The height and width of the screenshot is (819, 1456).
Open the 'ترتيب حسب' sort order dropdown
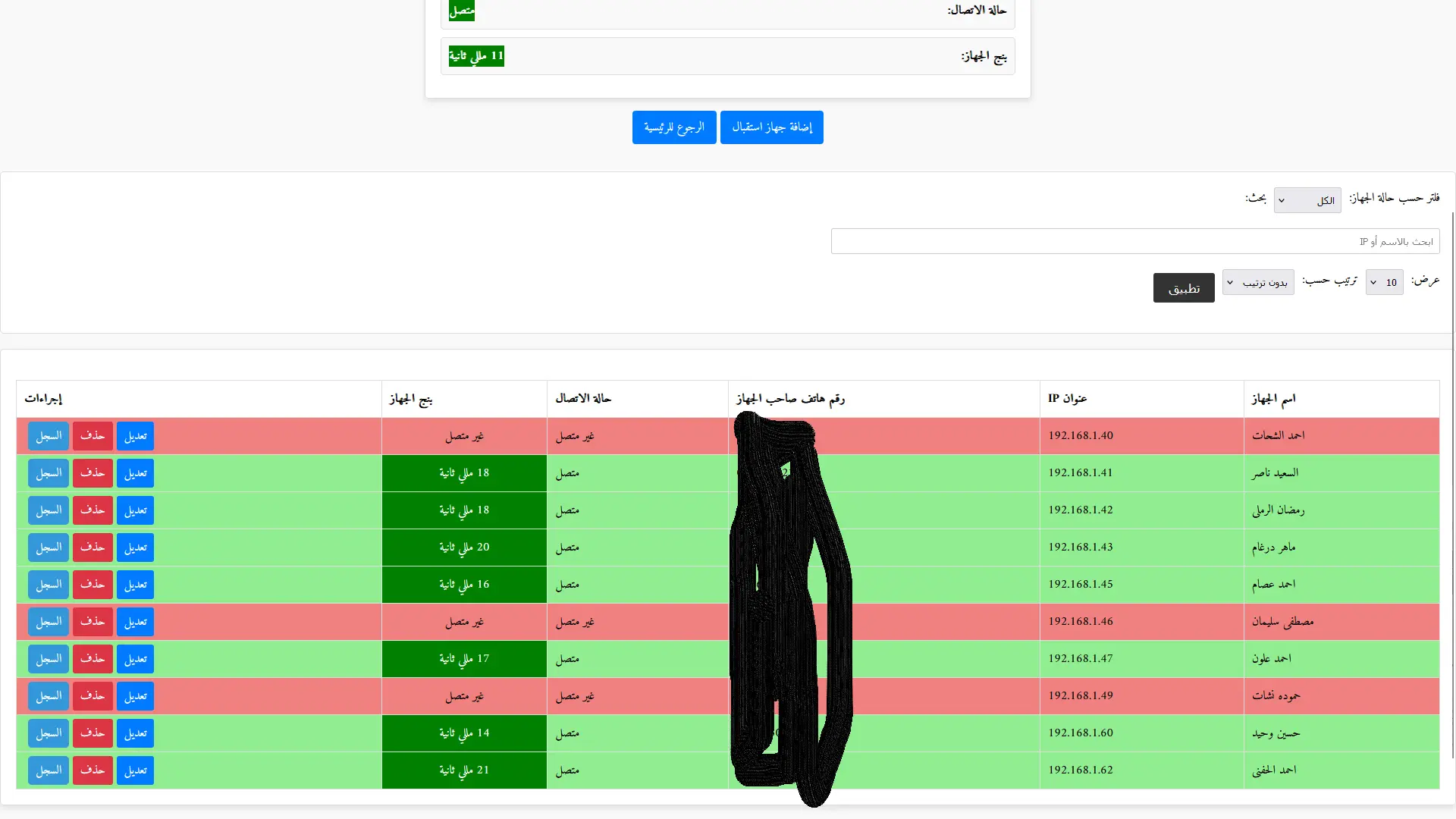coord(1257,281)
